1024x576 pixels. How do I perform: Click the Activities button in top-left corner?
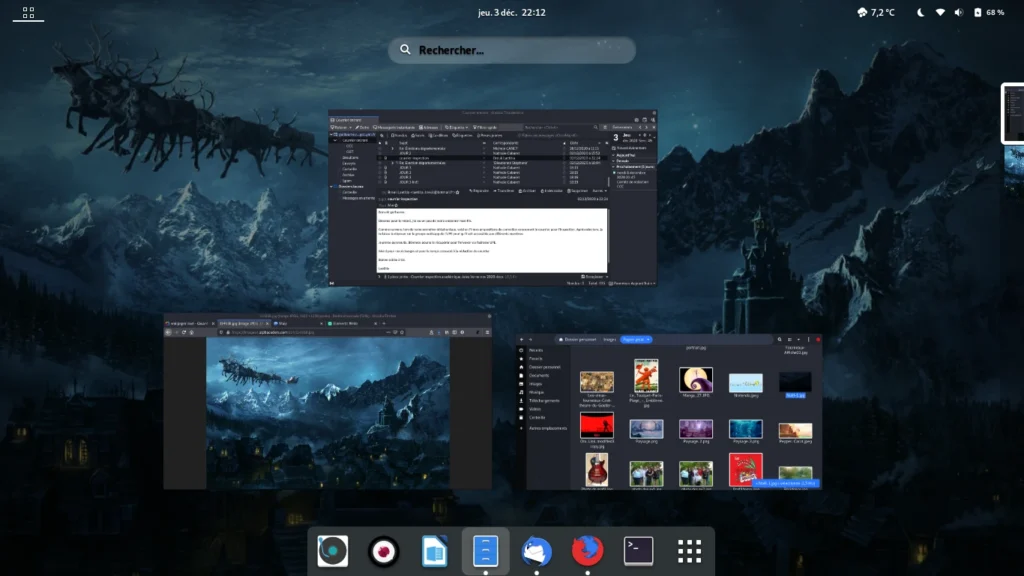pyautogui.click(x=28, y=13)
